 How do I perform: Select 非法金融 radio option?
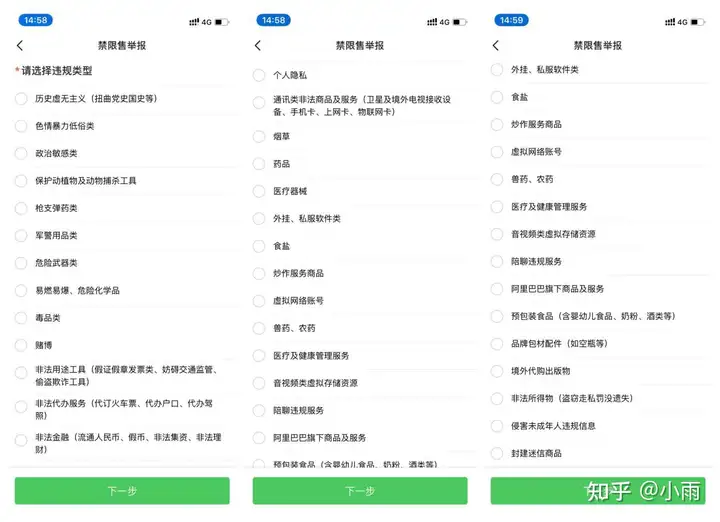tap(21, 441)
